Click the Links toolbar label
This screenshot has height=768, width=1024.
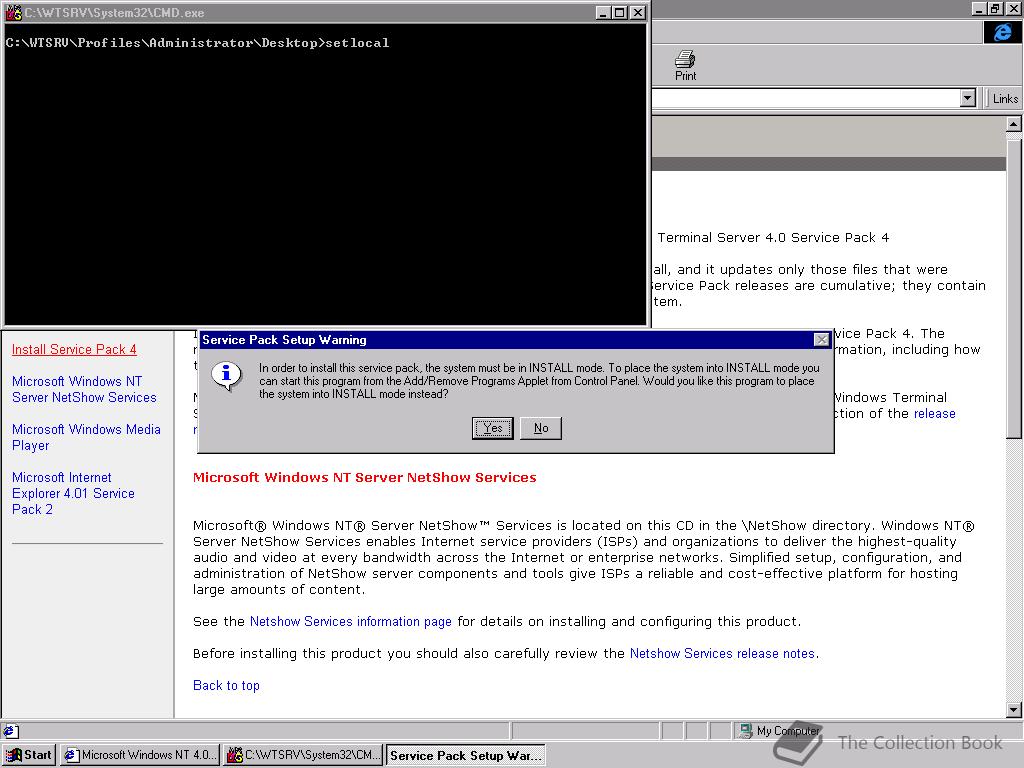(x=1005, y=99)
